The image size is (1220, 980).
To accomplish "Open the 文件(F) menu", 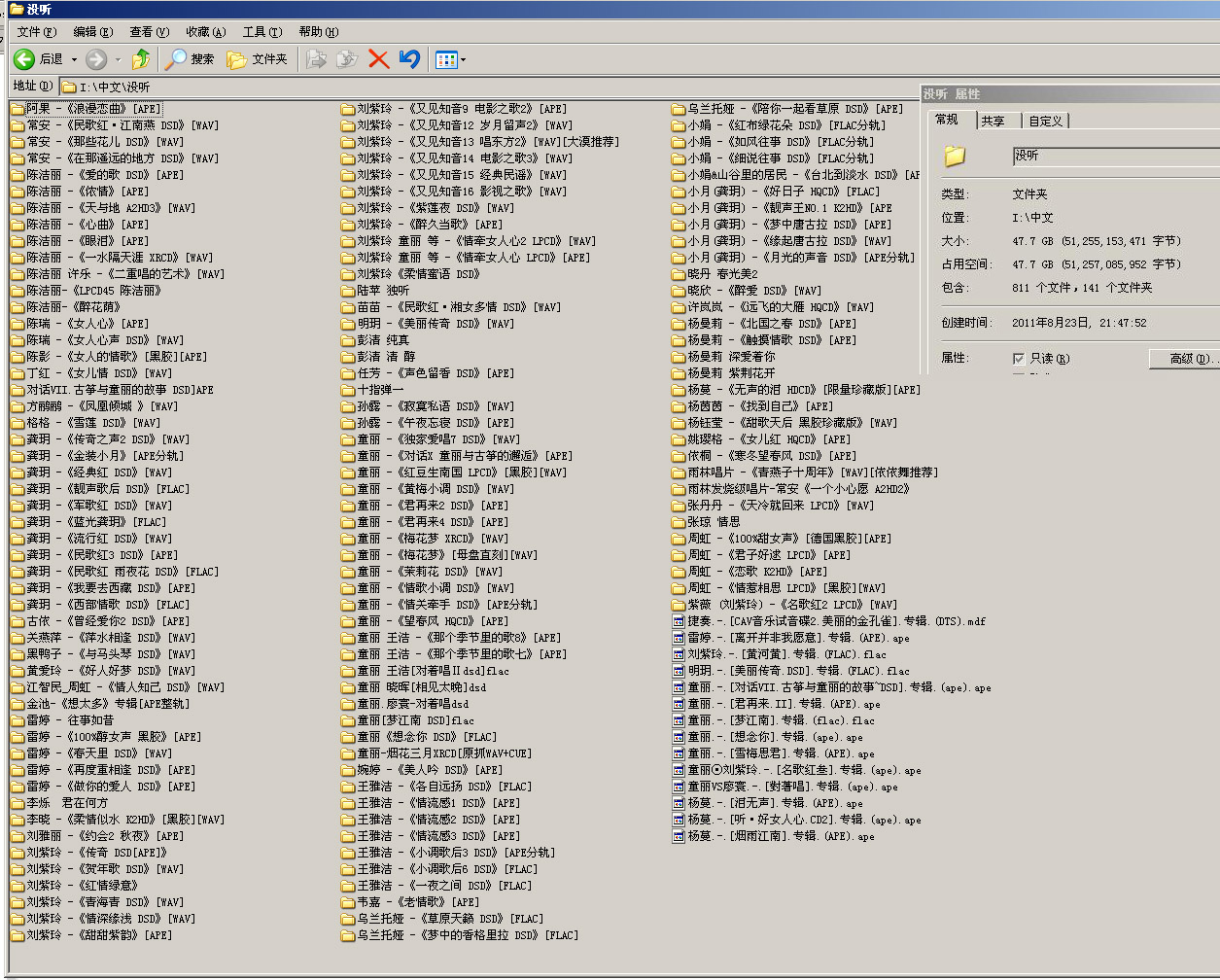I will point(37,32).
